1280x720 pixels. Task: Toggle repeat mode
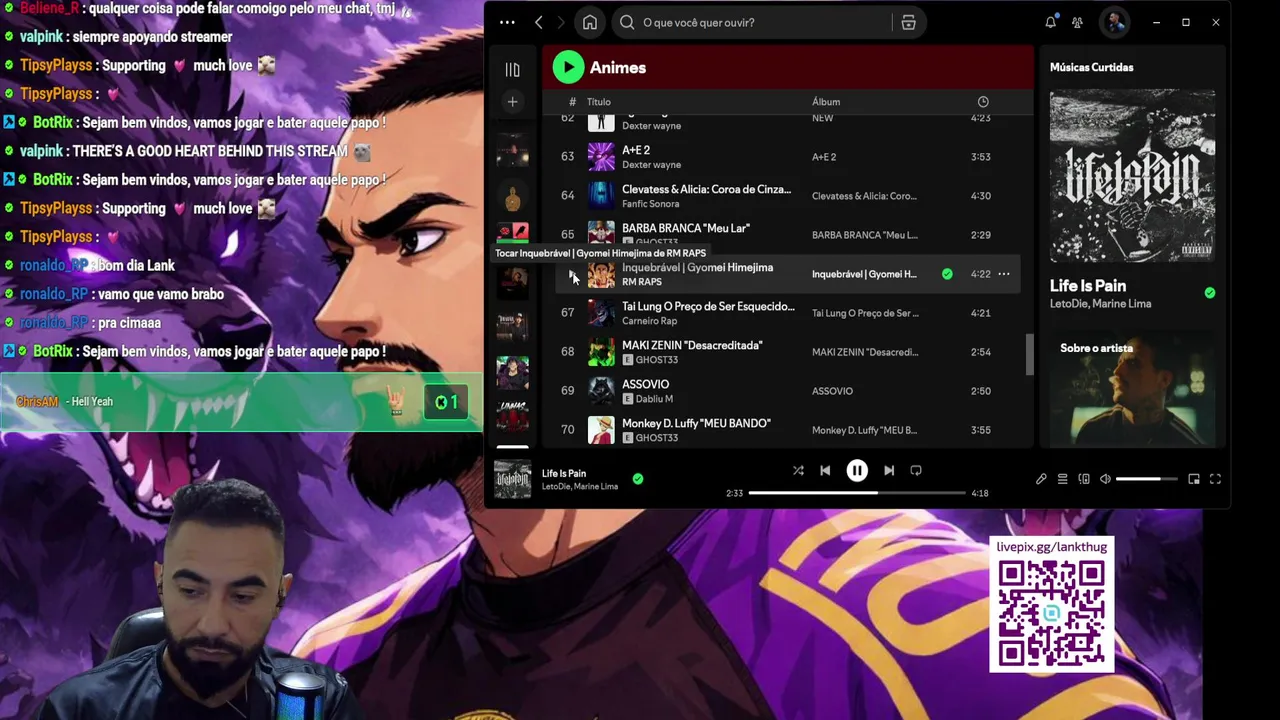916,470
